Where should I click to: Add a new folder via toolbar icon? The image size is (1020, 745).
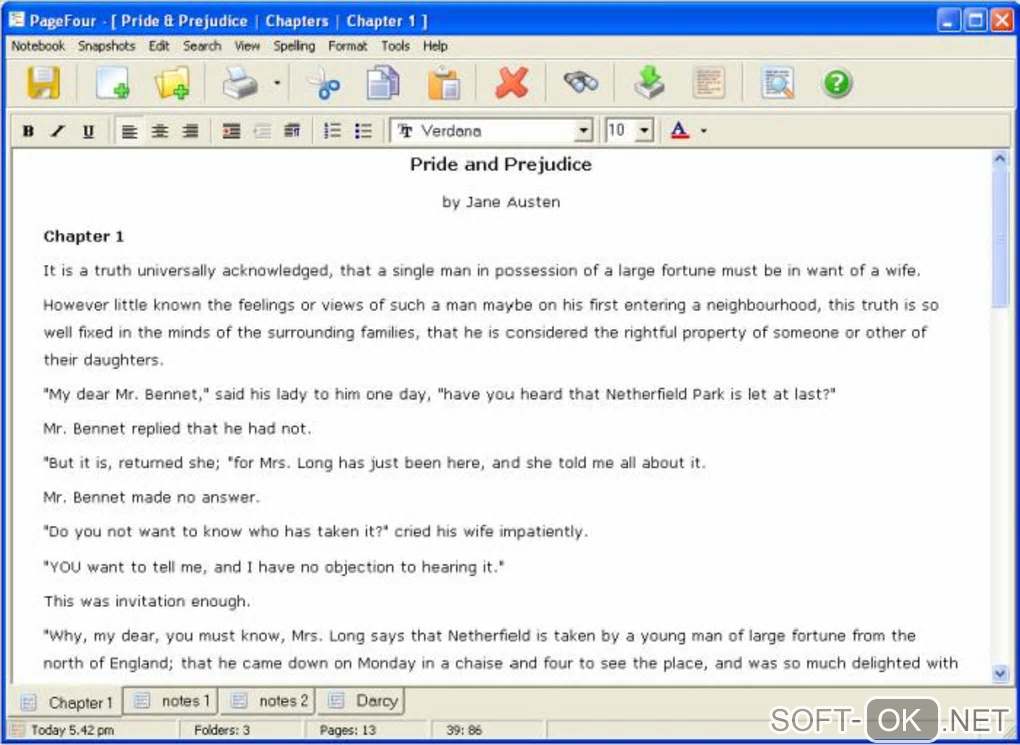(x=172, y=83)
